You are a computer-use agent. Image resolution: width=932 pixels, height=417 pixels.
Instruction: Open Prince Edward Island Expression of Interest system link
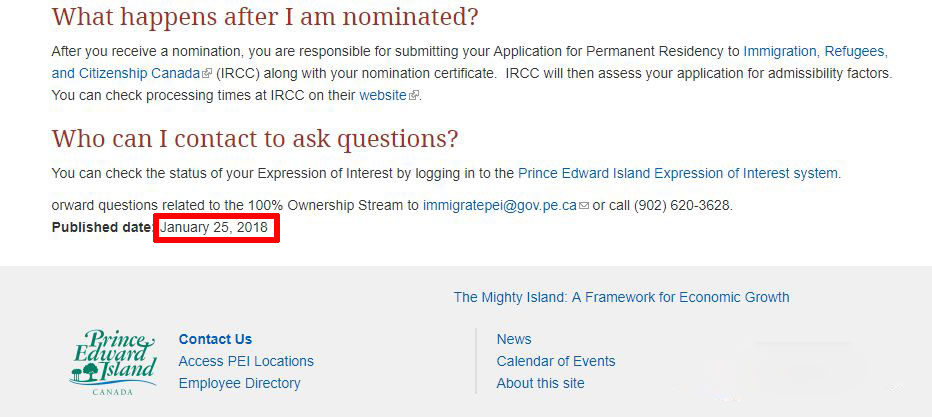coord(678,173)
